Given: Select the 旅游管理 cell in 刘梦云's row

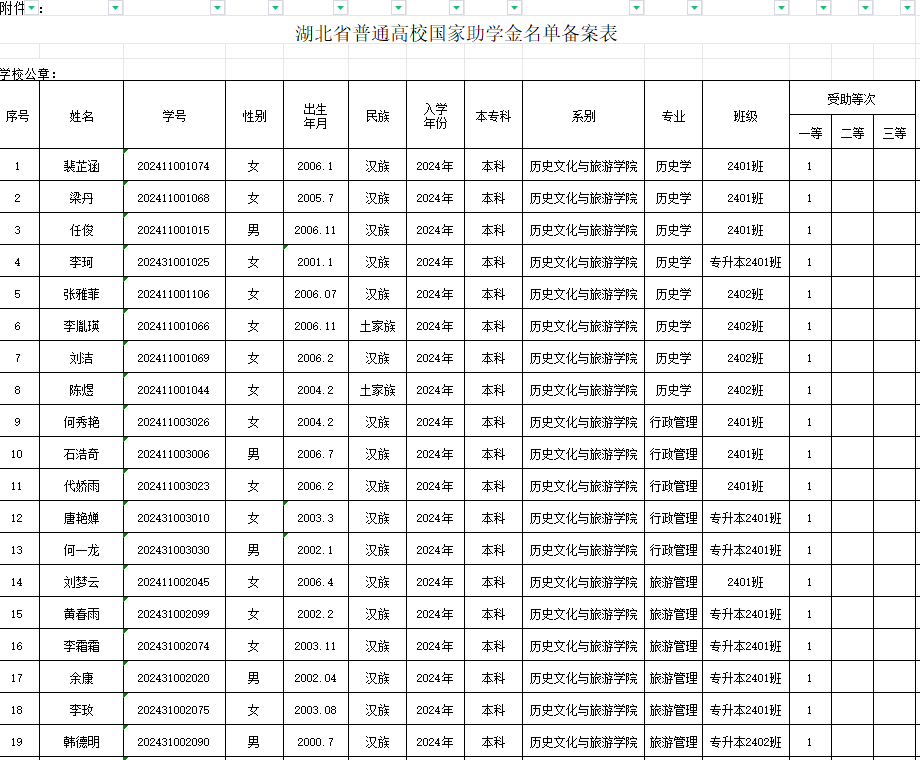Looking at the screenshot, I should (x=673, y=582).
